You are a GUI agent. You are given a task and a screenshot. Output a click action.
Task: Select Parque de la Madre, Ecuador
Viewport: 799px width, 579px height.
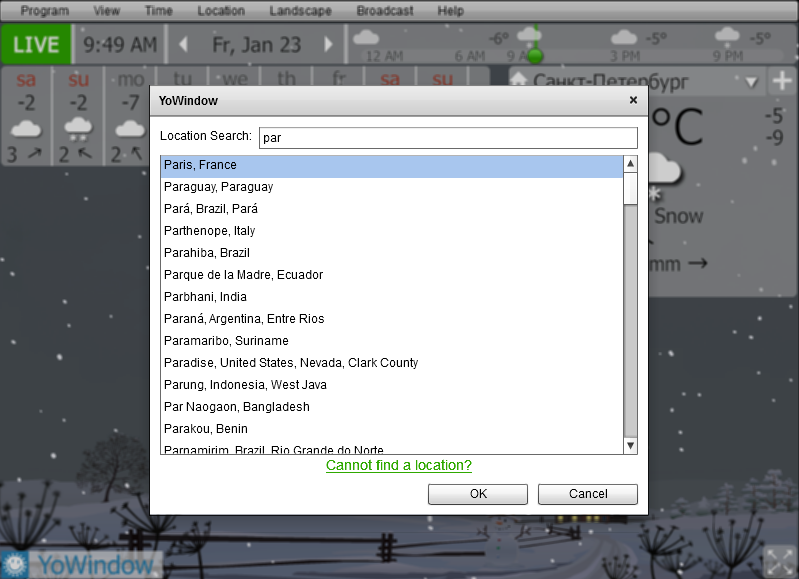pos(391,275)
